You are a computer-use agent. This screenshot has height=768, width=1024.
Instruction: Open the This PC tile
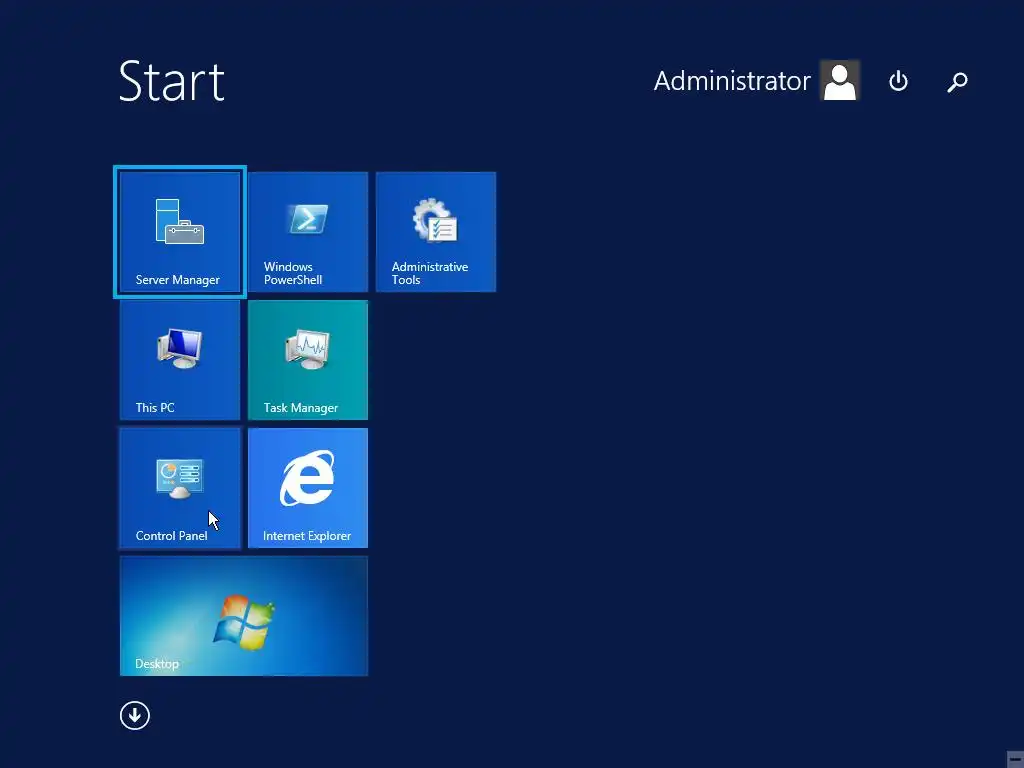pyautogui.click(x=180, y=360)
